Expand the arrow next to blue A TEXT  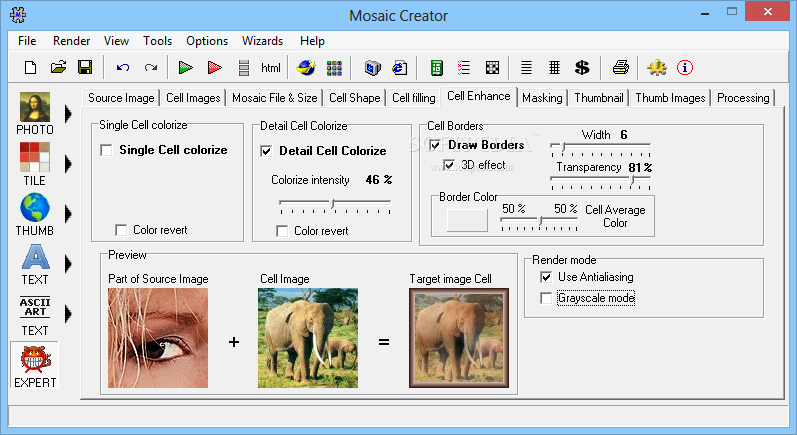click(x=68, y=264)
